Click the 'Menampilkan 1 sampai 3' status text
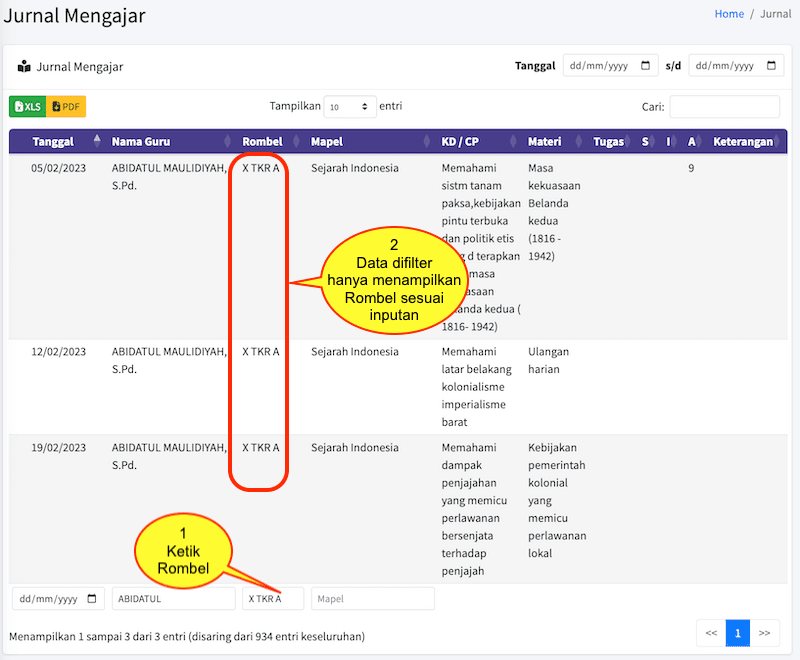 coord(187,636)
